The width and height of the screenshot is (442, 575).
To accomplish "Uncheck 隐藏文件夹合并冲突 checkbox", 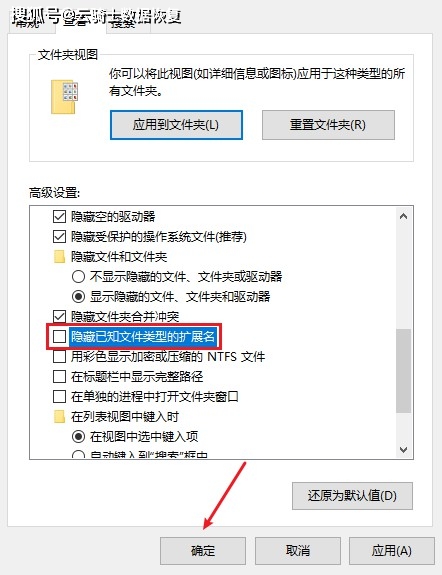I will (x=59, y=316).
